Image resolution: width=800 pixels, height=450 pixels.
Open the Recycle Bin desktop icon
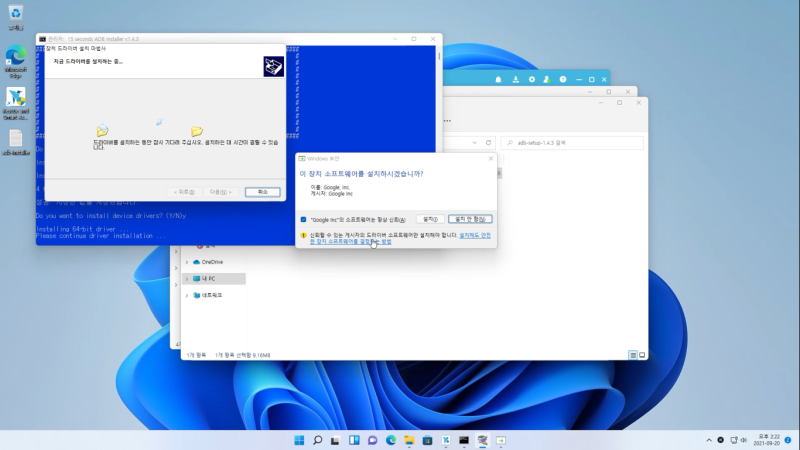pyautogui.click(x=16, y=18)
